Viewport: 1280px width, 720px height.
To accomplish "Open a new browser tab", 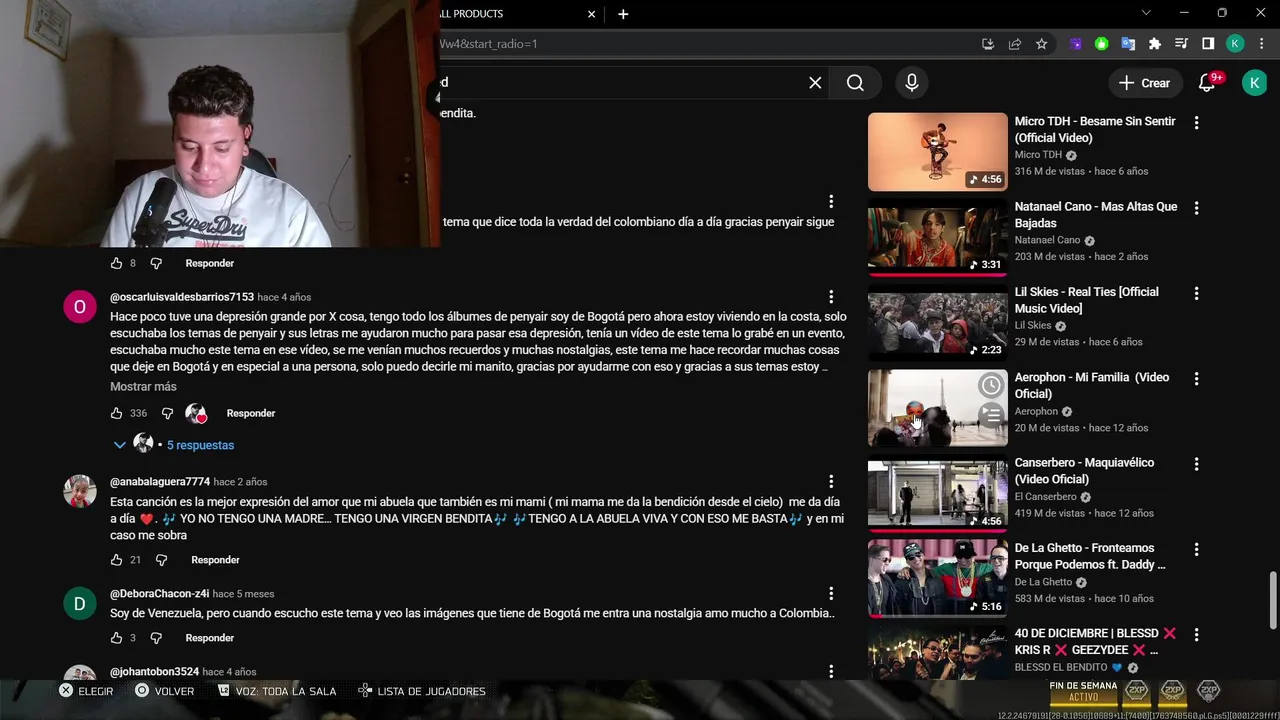I will 623,14.
